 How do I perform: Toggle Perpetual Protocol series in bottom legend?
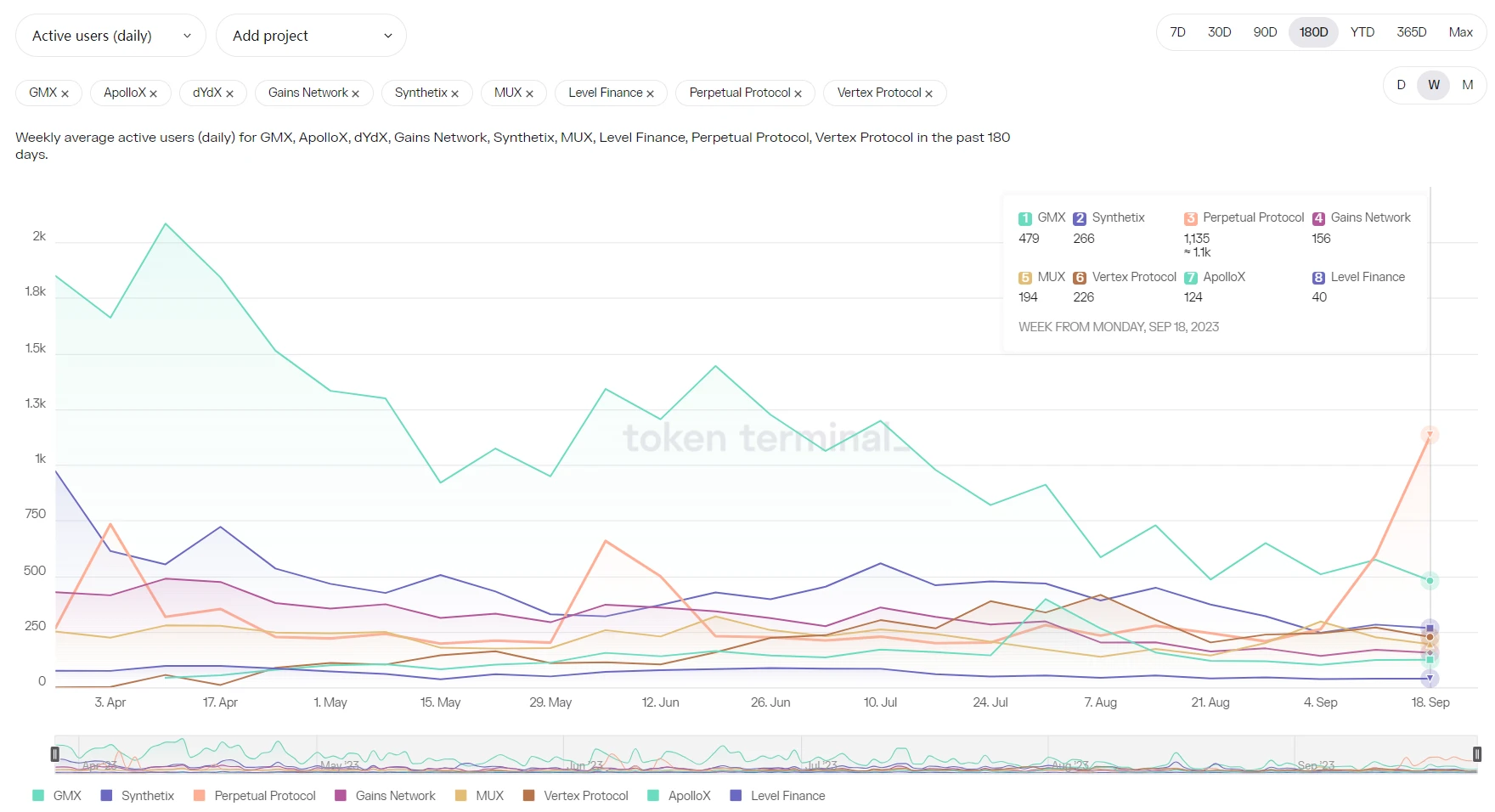pos(255,796)
